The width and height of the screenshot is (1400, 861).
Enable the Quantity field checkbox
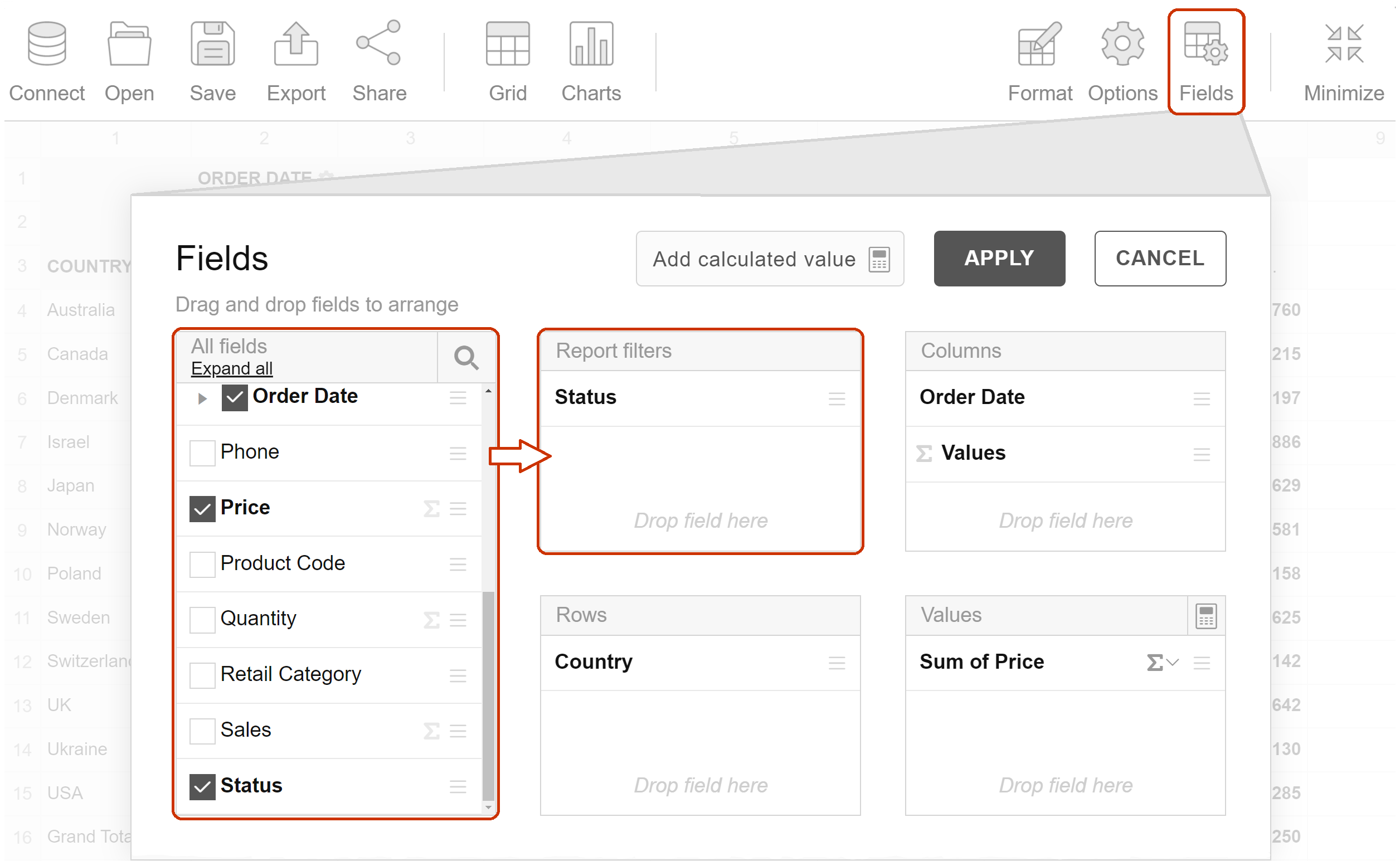[x=202, y=620]
